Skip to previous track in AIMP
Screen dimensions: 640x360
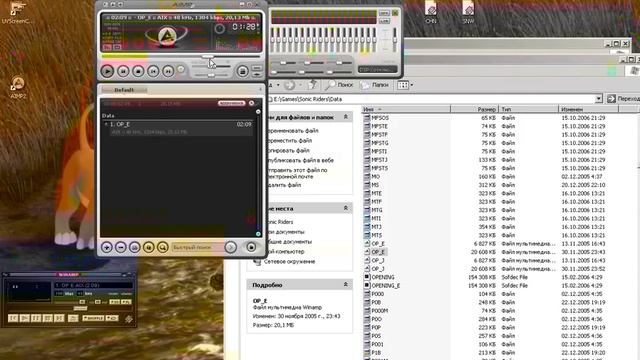click(x=153, y=71)
